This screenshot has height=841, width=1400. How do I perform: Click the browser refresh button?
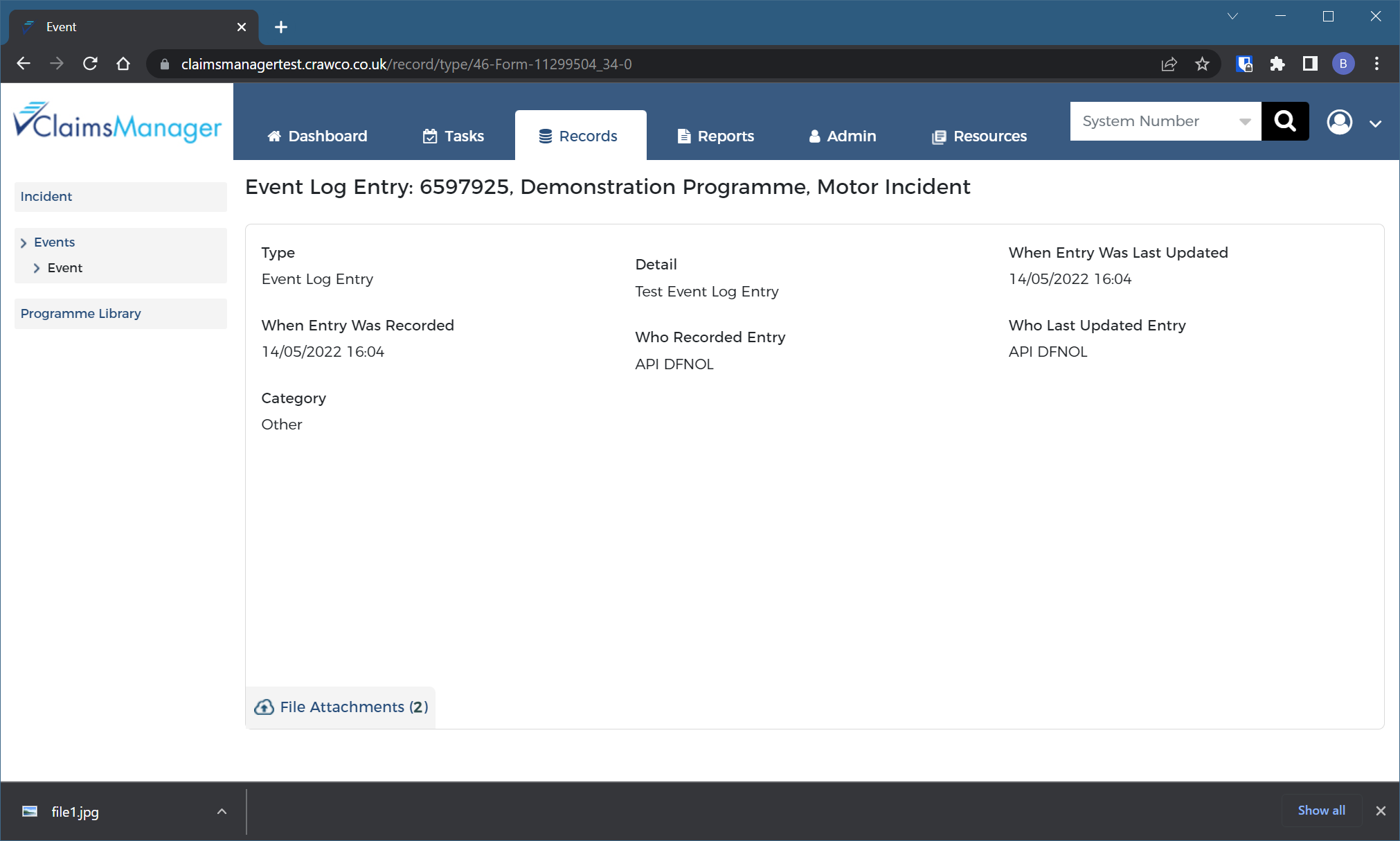tap(91, 64)
